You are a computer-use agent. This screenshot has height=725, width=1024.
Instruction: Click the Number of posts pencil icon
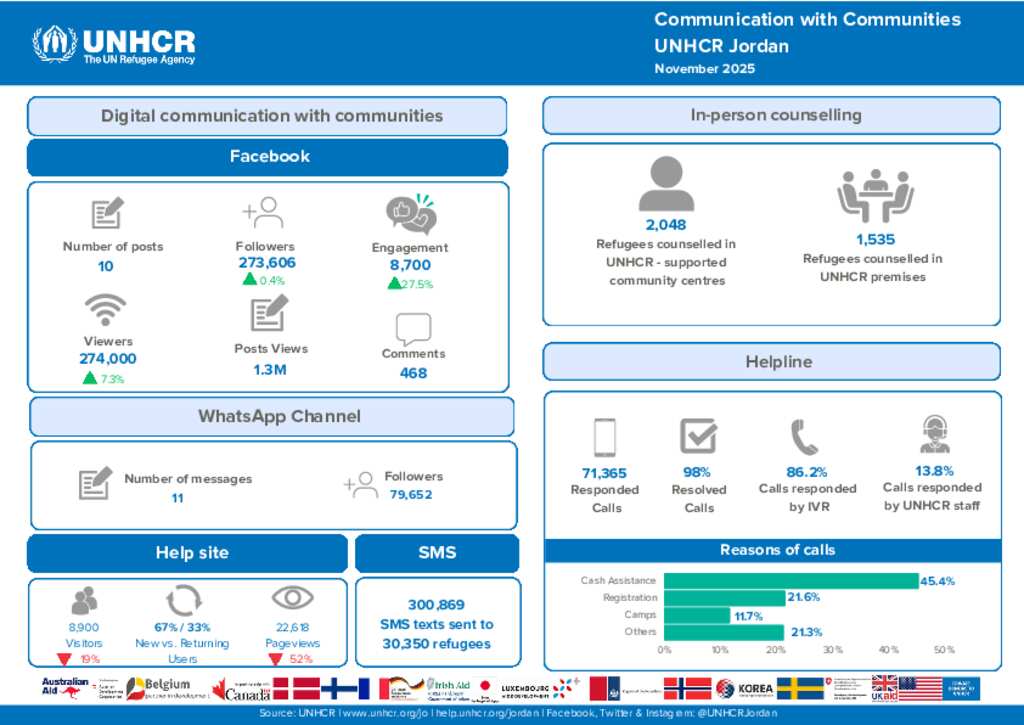[106, 214]
